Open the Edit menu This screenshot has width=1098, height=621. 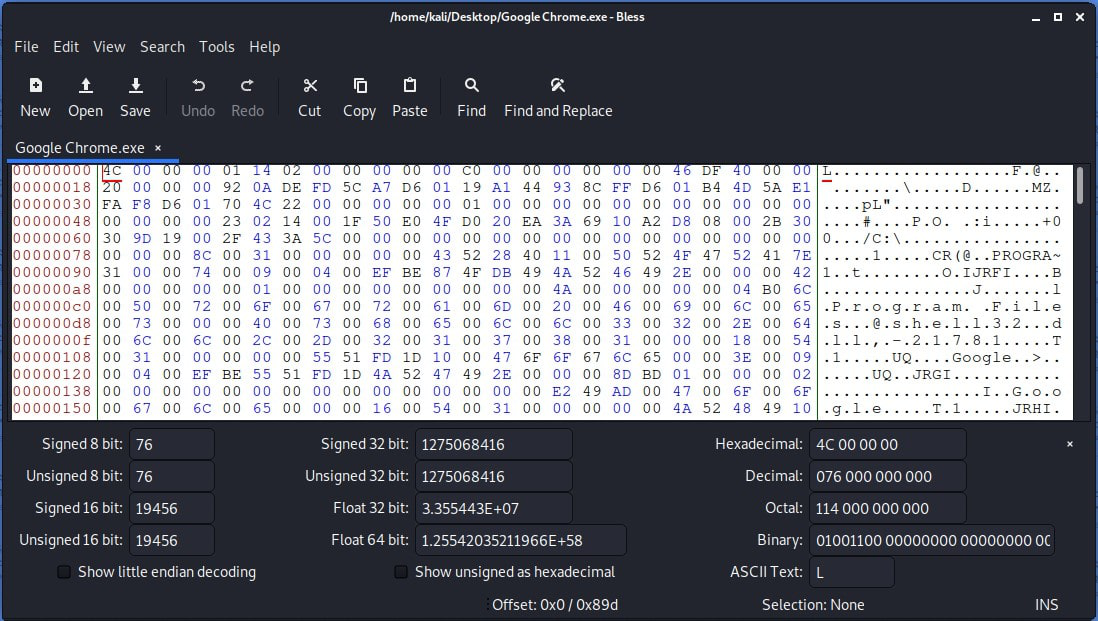66,47
